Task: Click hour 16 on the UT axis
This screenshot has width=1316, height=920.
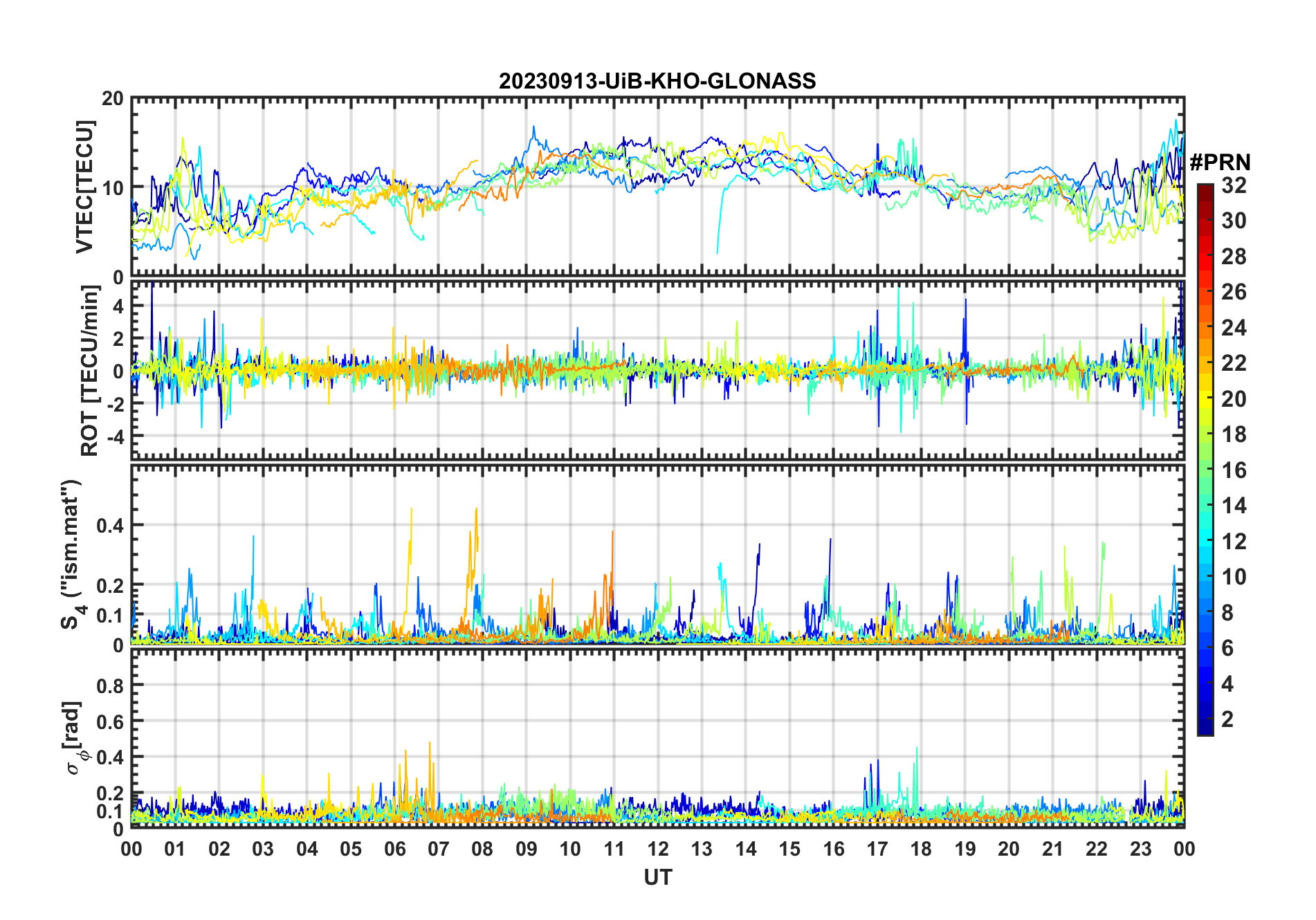Action: 834,849
